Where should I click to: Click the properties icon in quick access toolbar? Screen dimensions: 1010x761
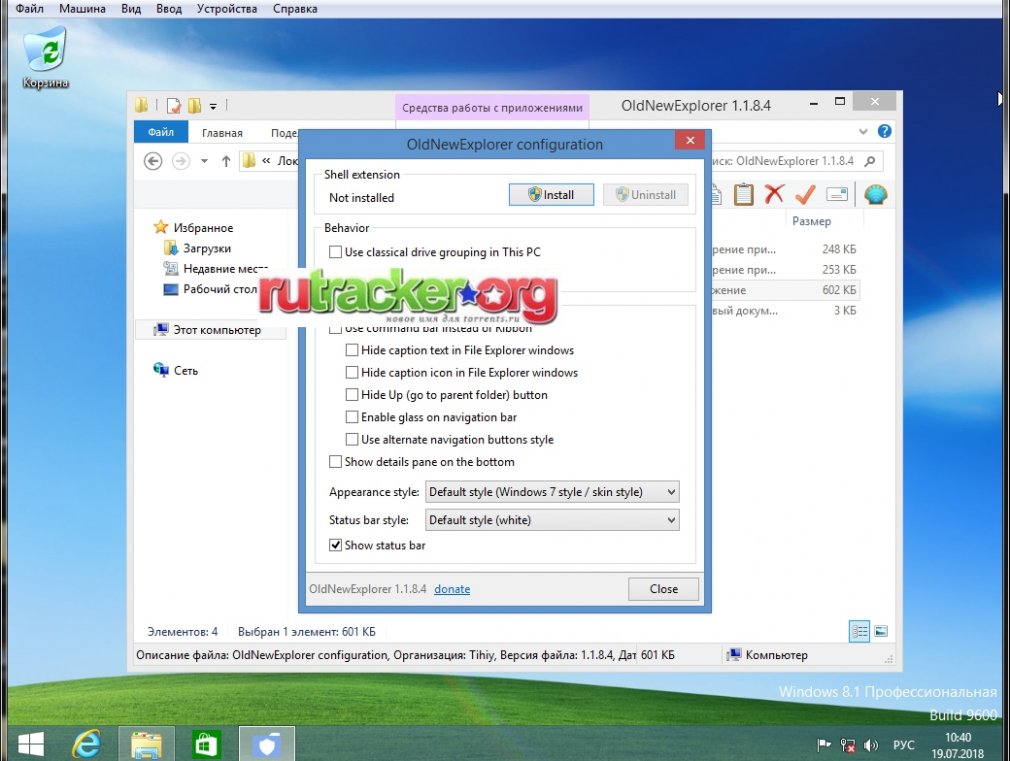[174, 105]
